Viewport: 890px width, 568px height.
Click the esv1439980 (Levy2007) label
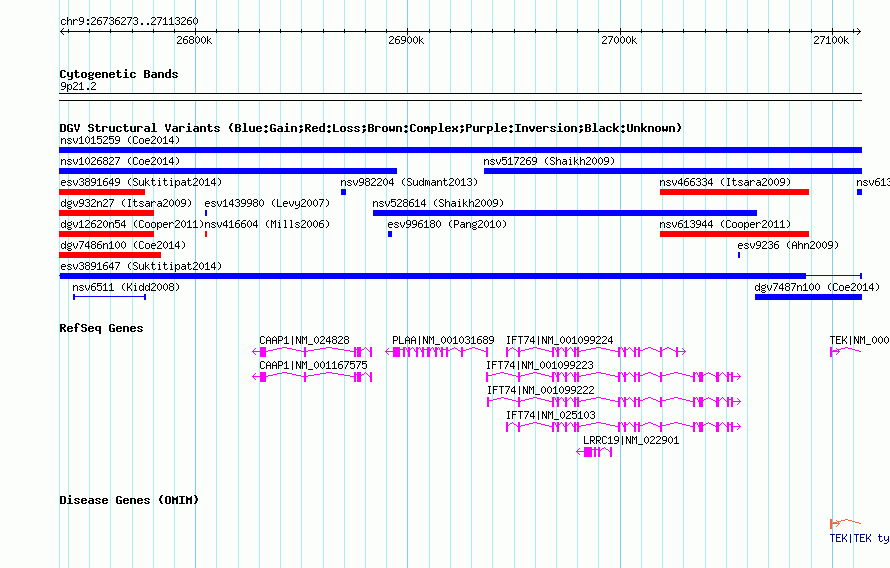[267, 203]
